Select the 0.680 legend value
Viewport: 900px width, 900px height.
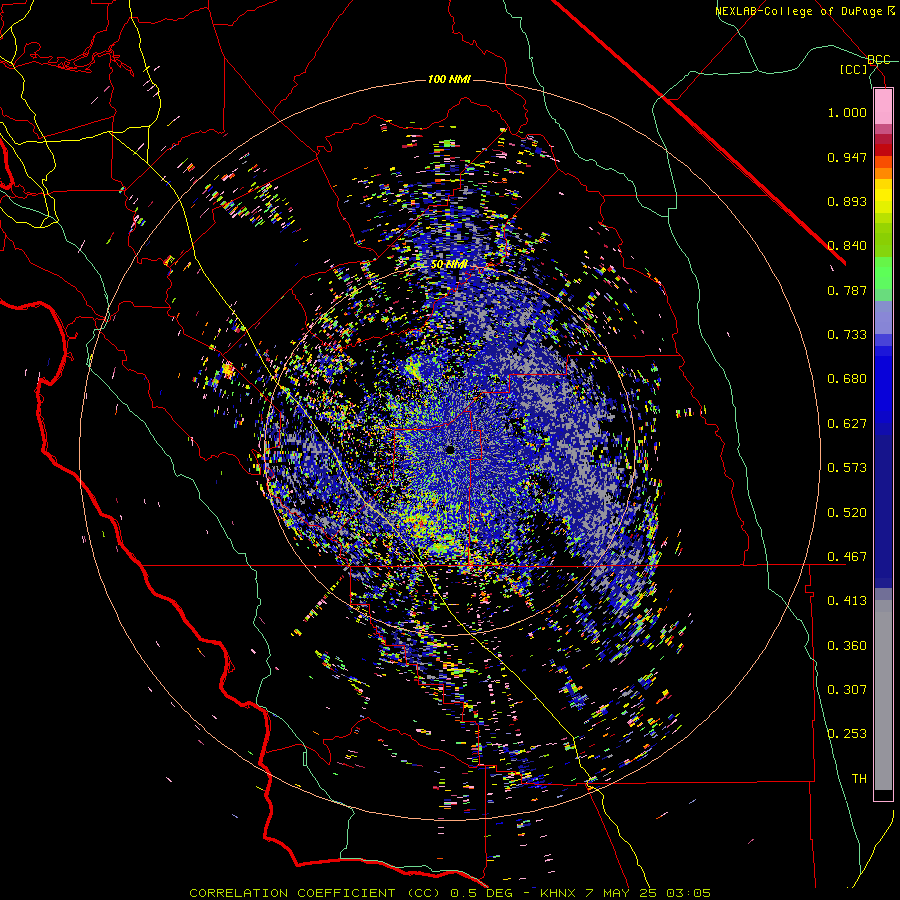[847, 379]
